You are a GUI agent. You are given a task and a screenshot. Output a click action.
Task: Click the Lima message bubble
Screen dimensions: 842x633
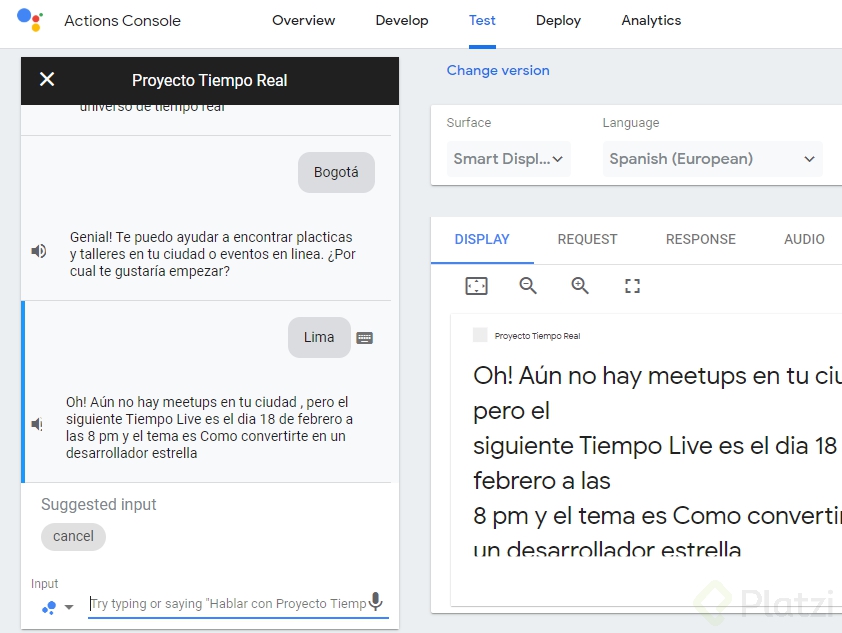coord(319,337)
